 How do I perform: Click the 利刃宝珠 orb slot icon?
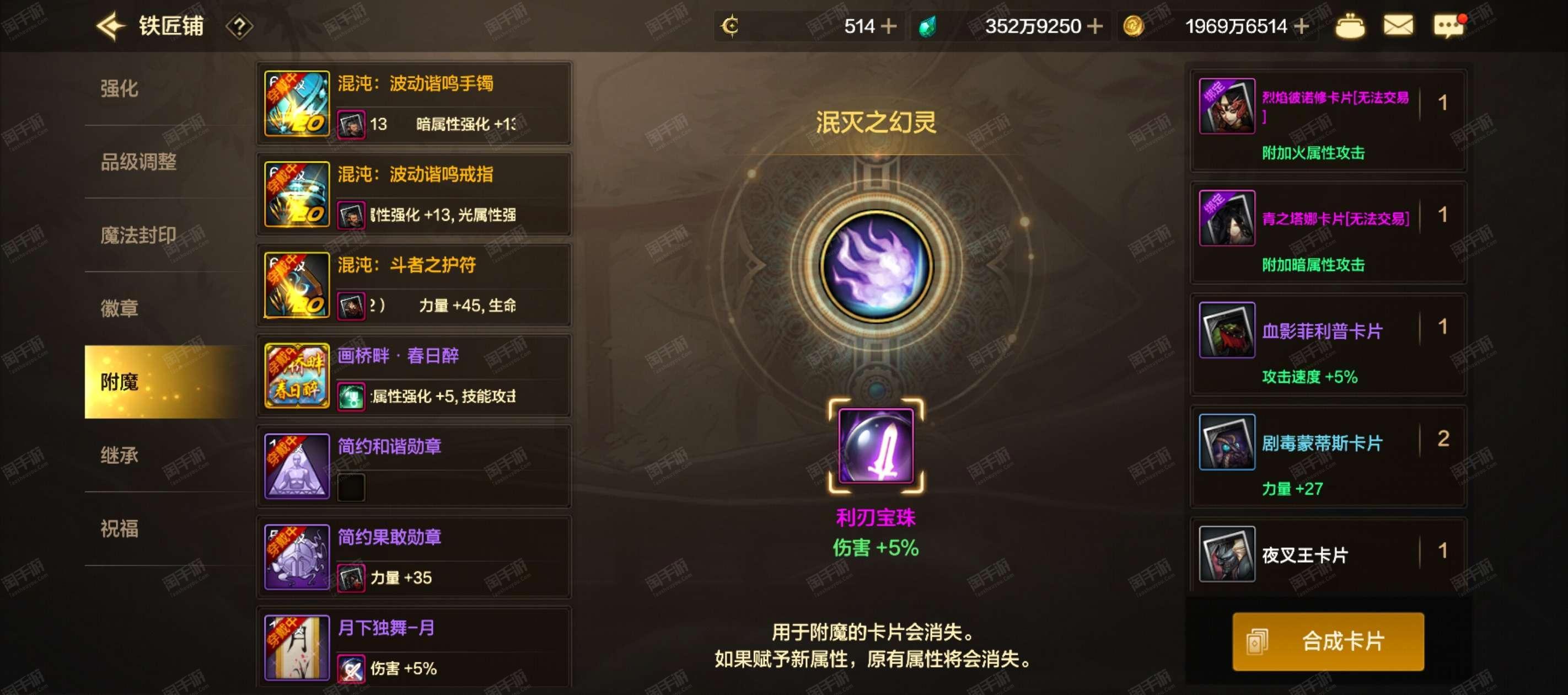tap(876, 446)
